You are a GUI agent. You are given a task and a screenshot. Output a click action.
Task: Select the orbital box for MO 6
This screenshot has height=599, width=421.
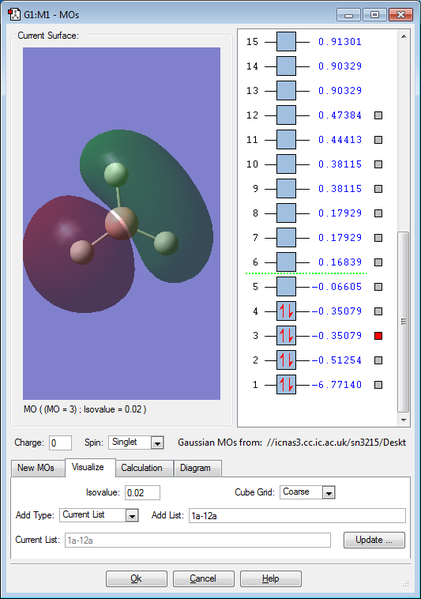[286, 262]
